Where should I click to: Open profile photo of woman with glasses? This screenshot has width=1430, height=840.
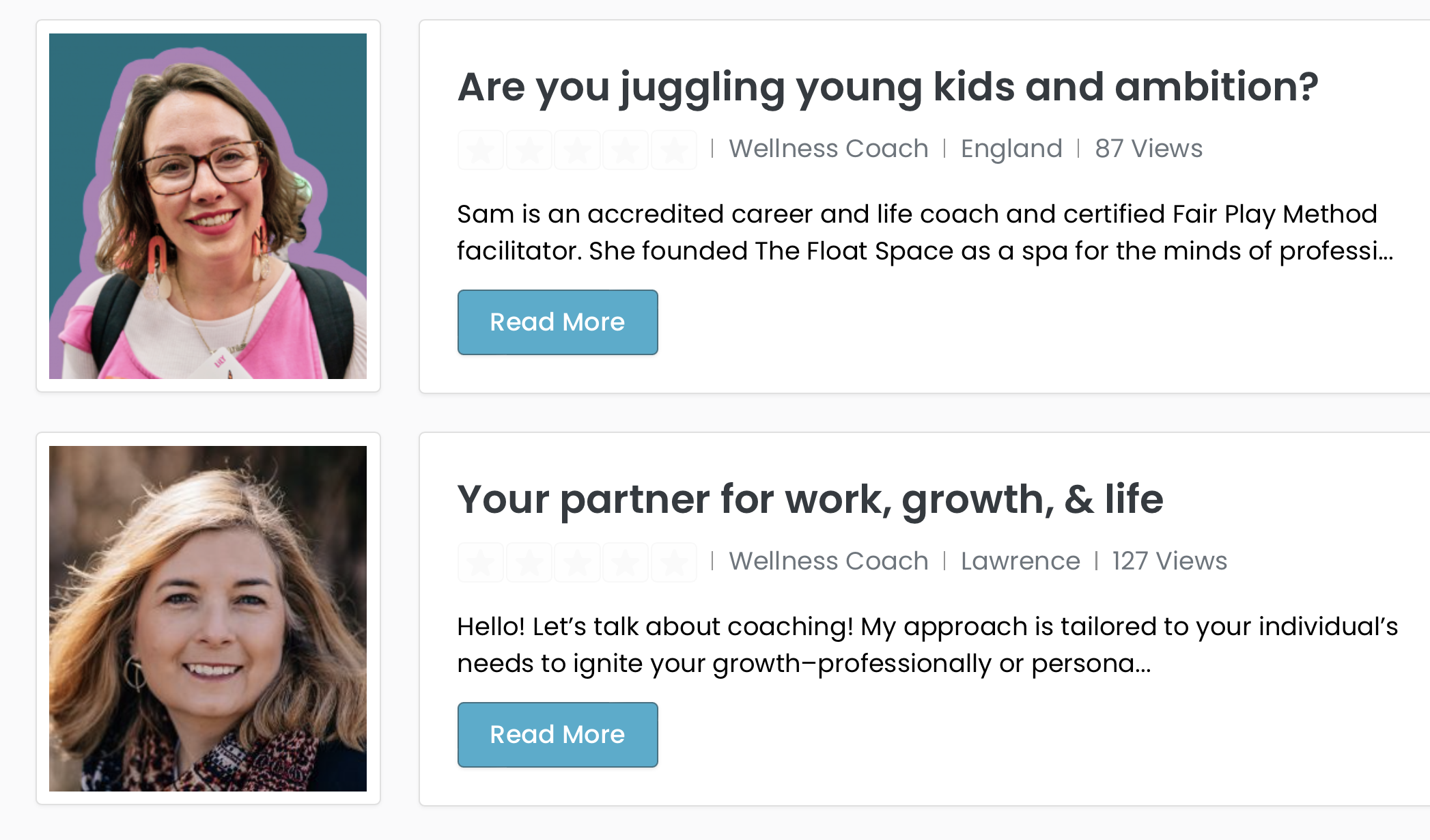[208, 206]
